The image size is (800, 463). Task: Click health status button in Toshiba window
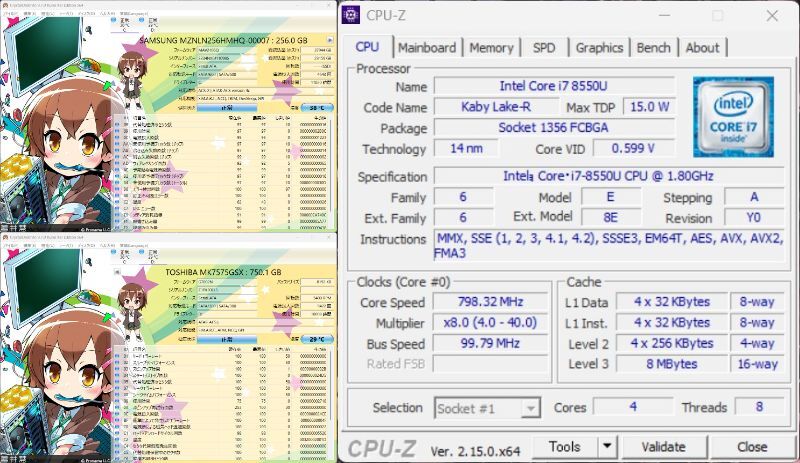coord(227,339)
